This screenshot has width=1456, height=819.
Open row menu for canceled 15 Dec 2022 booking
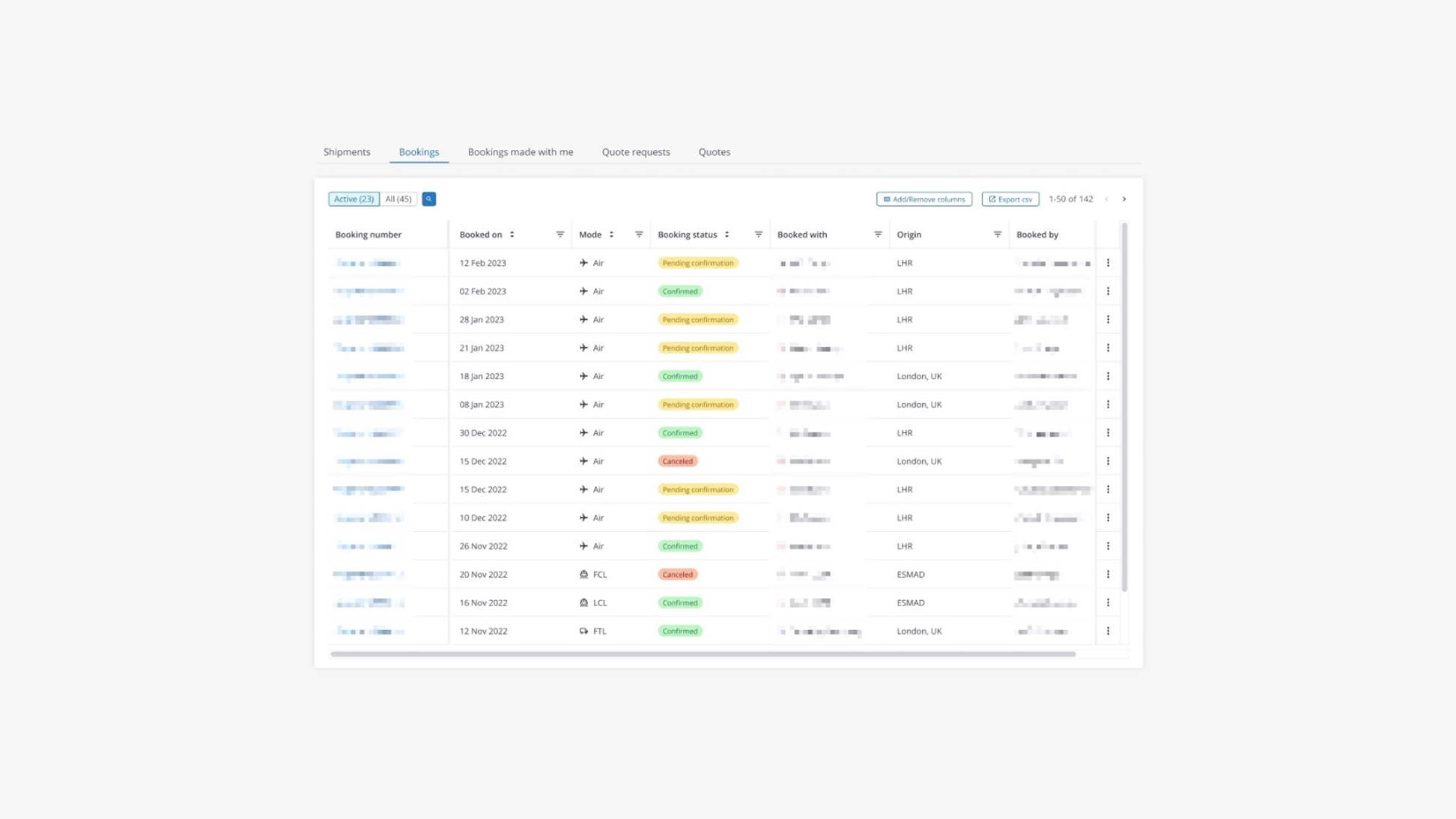1108,461
